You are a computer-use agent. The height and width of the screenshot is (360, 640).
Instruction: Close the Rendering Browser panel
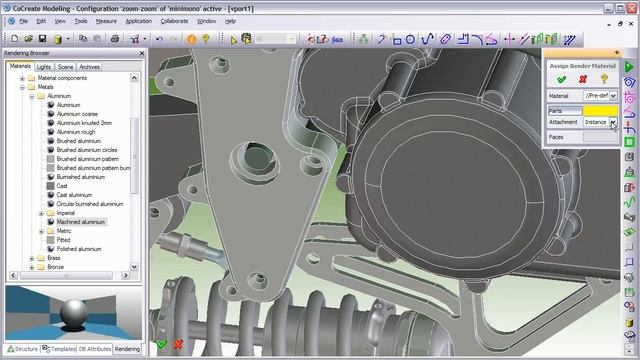(x=142, y=53)
